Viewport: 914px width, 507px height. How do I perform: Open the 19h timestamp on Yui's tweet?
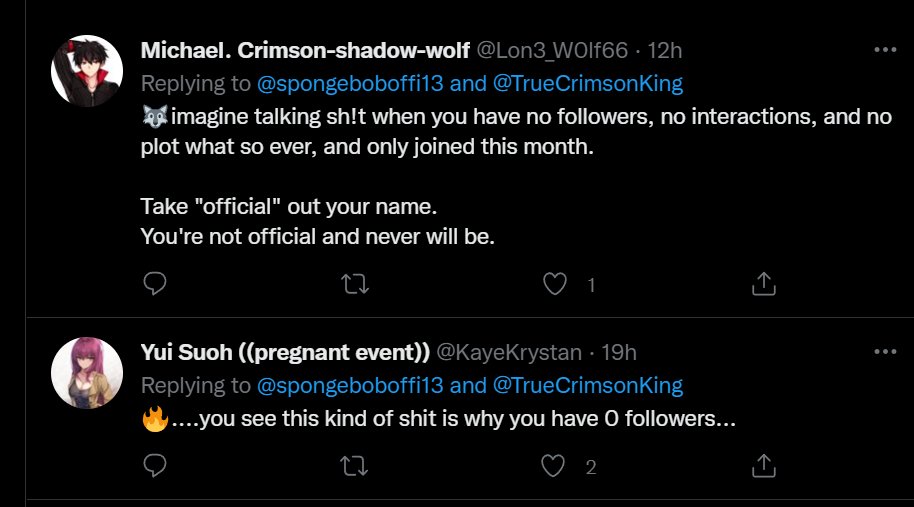pos(618,353)
